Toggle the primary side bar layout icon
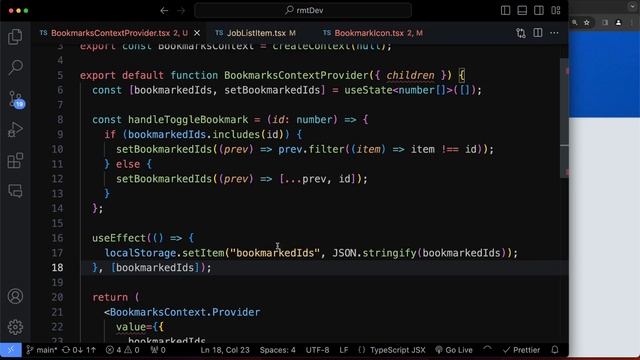The image size is (640, 360). (505, 11)
